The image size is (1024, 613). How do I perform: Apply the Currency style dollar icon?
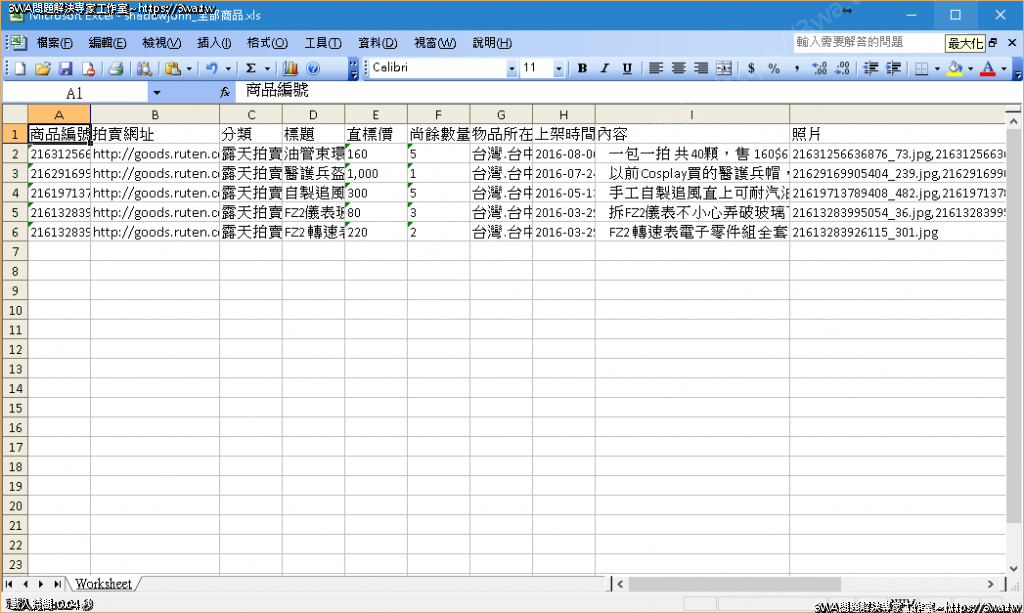[750, 69]
